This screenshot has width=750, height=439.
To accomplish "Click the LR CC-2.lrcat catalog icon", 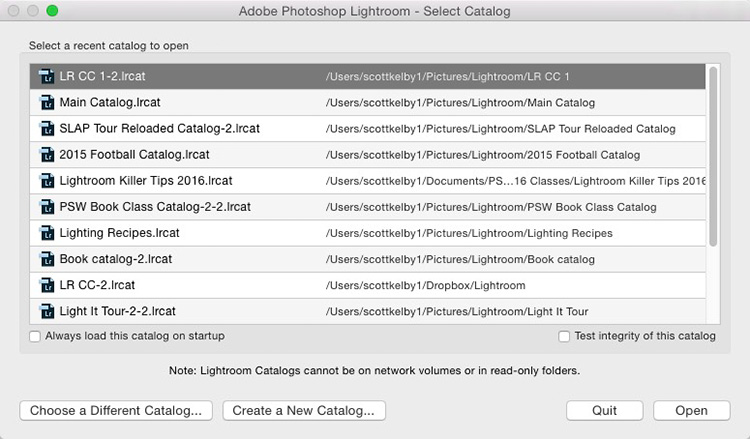I will pyautogui.click(x=47, y=285).
